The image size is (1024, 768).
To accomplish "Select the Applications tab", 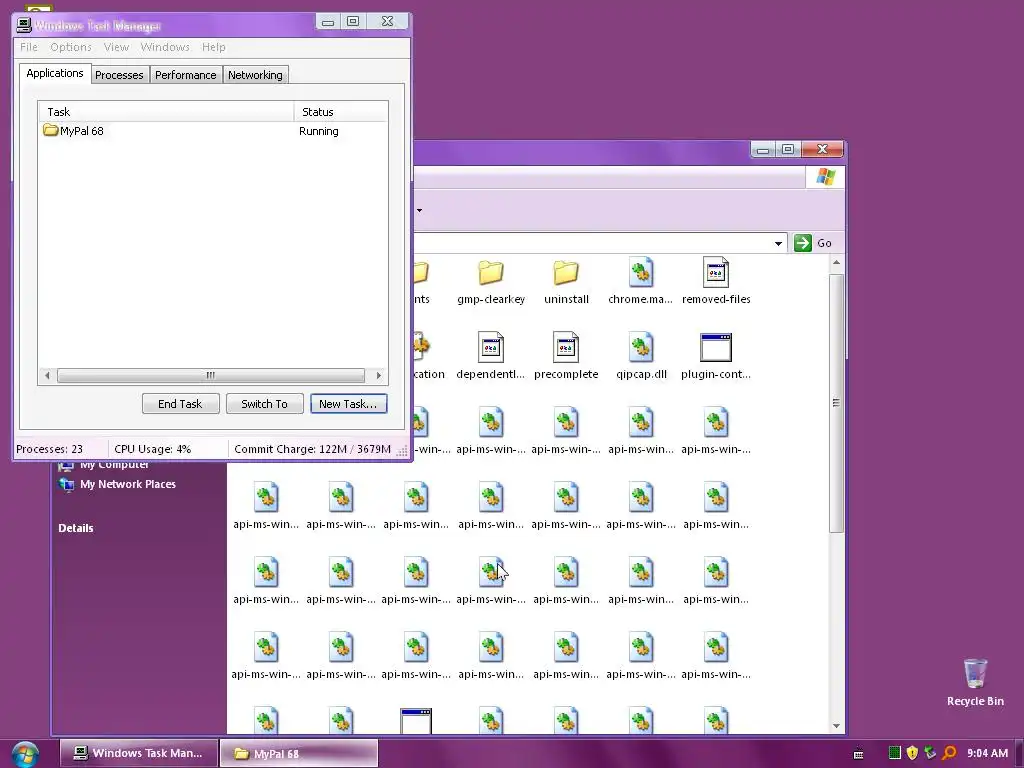I will (55, 73).
